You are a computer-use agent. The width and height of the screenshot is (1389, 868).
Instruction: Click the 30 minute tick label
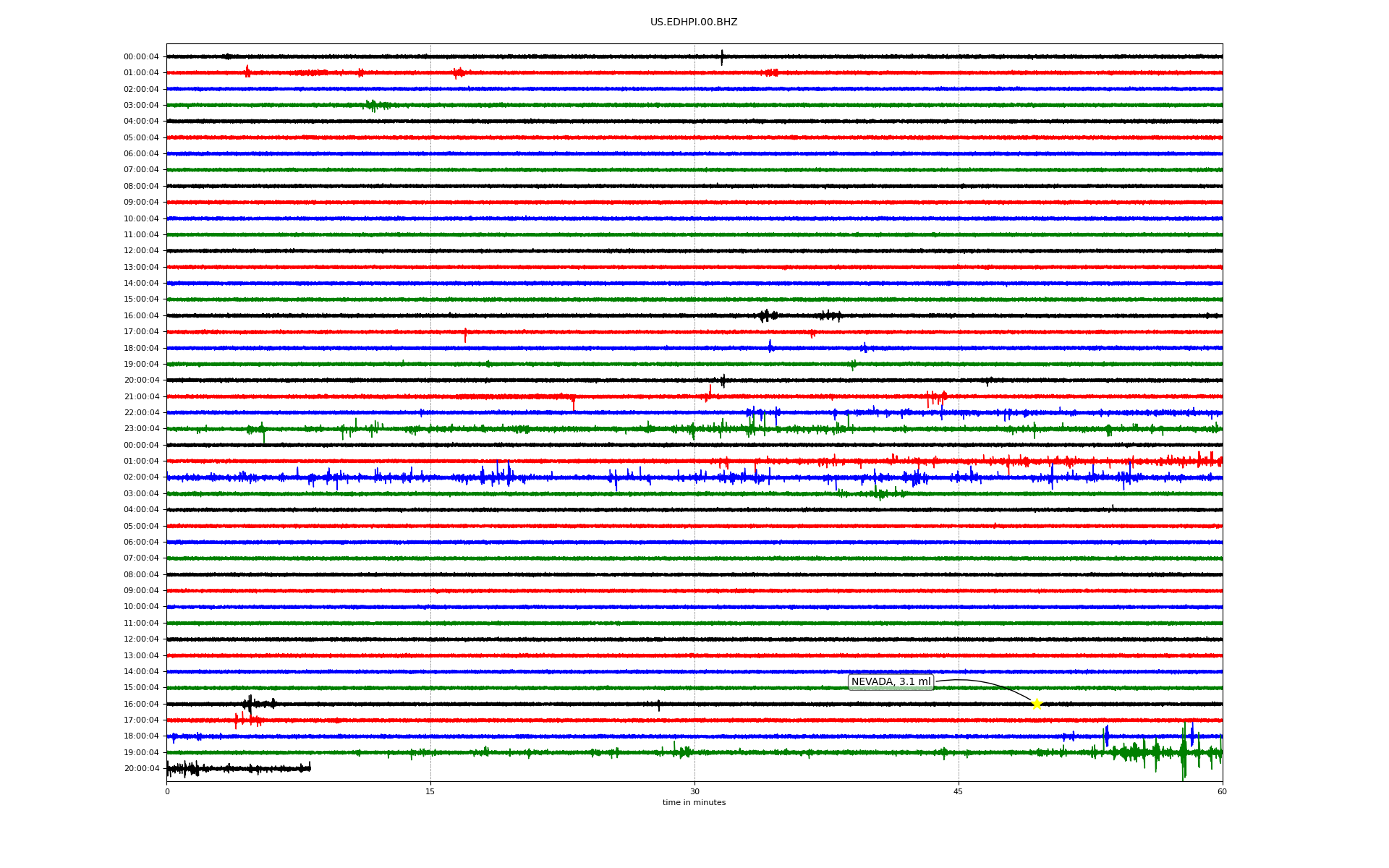[x=694, y=791]
